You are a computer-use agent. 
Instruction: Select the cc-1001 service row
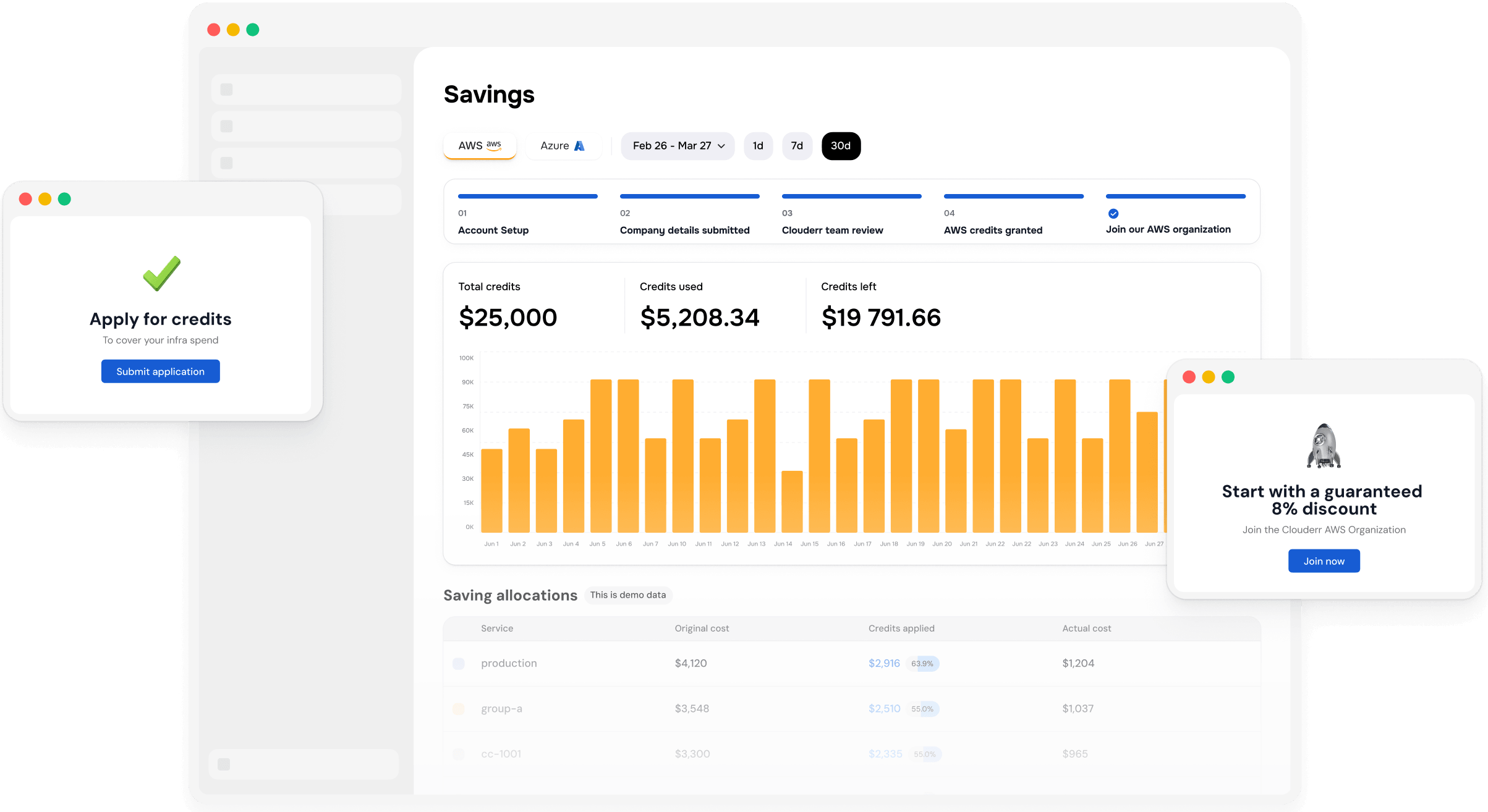tap(852, 754)
